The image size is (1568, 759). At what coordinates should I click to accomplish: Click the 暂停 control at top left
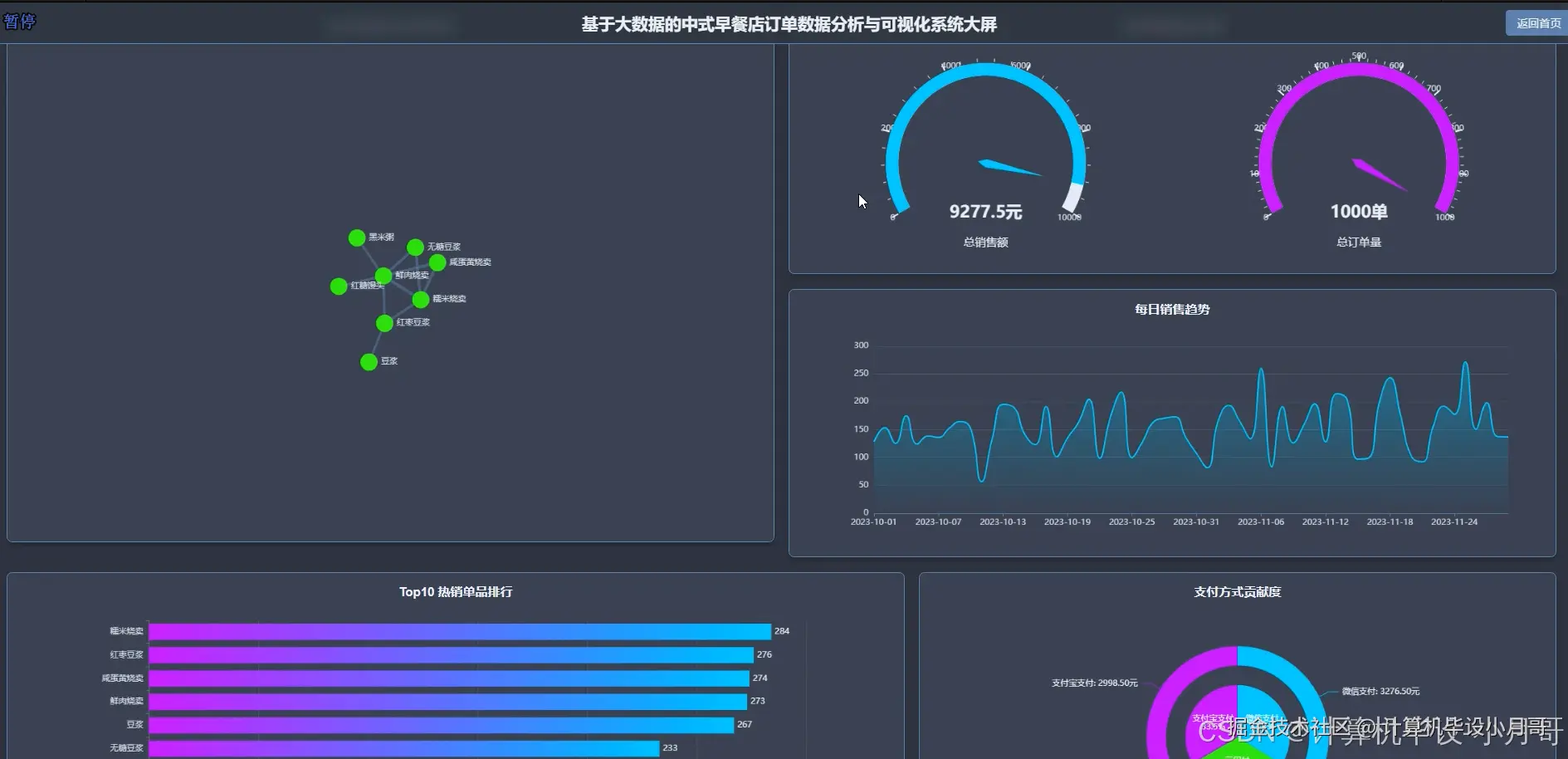tap(19, 22)
